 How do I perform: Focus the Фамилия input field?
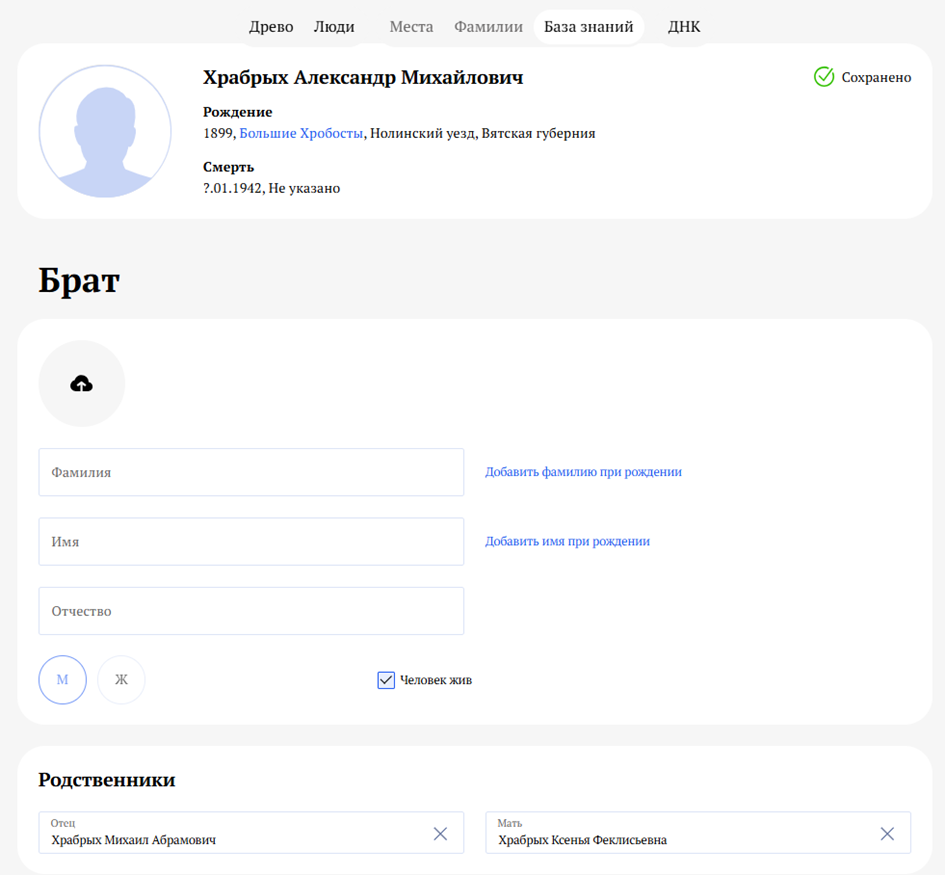click(251, 472)
